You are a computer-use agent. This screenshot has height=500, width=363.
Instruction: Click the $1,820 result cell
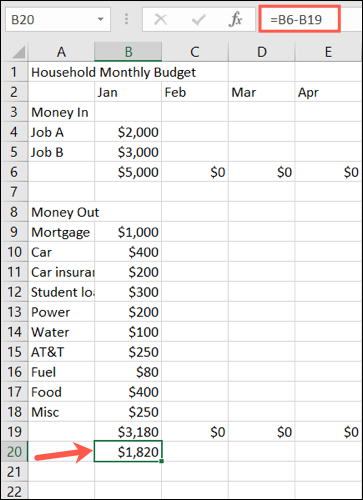pyautogui.click(x=128, y=452)
